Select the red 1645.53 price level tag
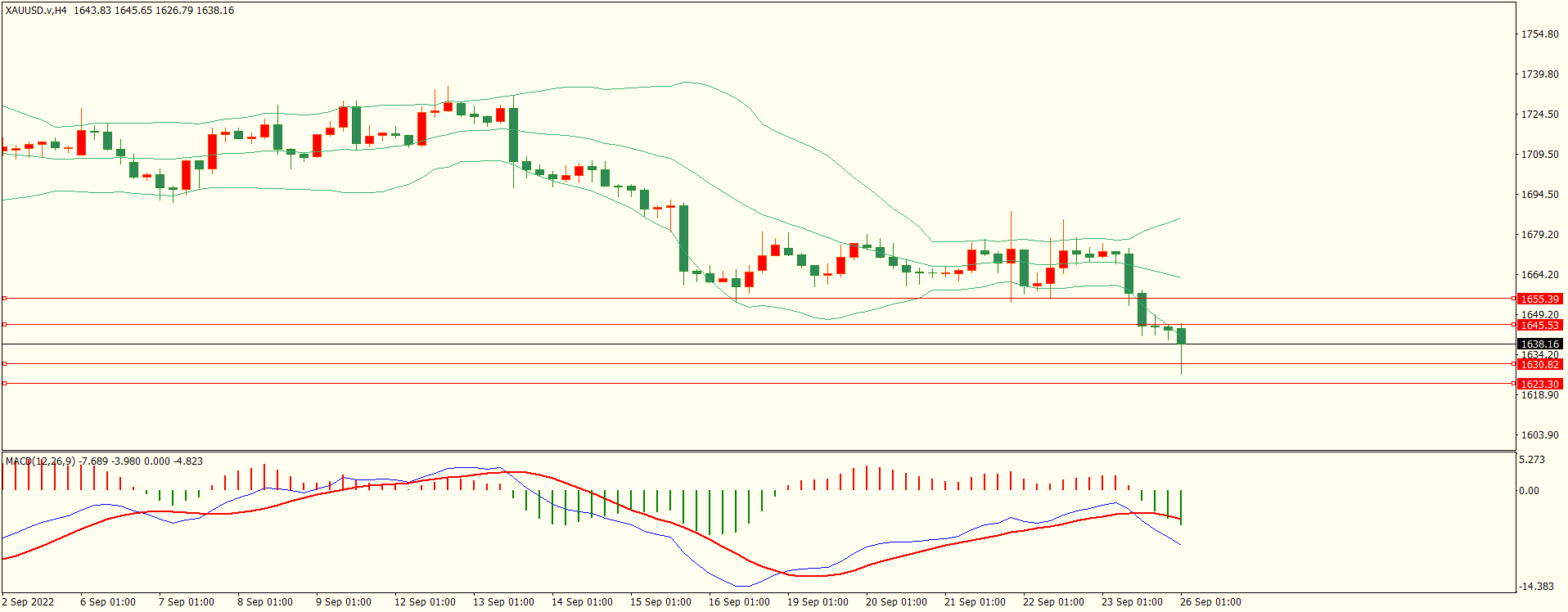Screen dimensions: 1568x612 (1539, 326)
